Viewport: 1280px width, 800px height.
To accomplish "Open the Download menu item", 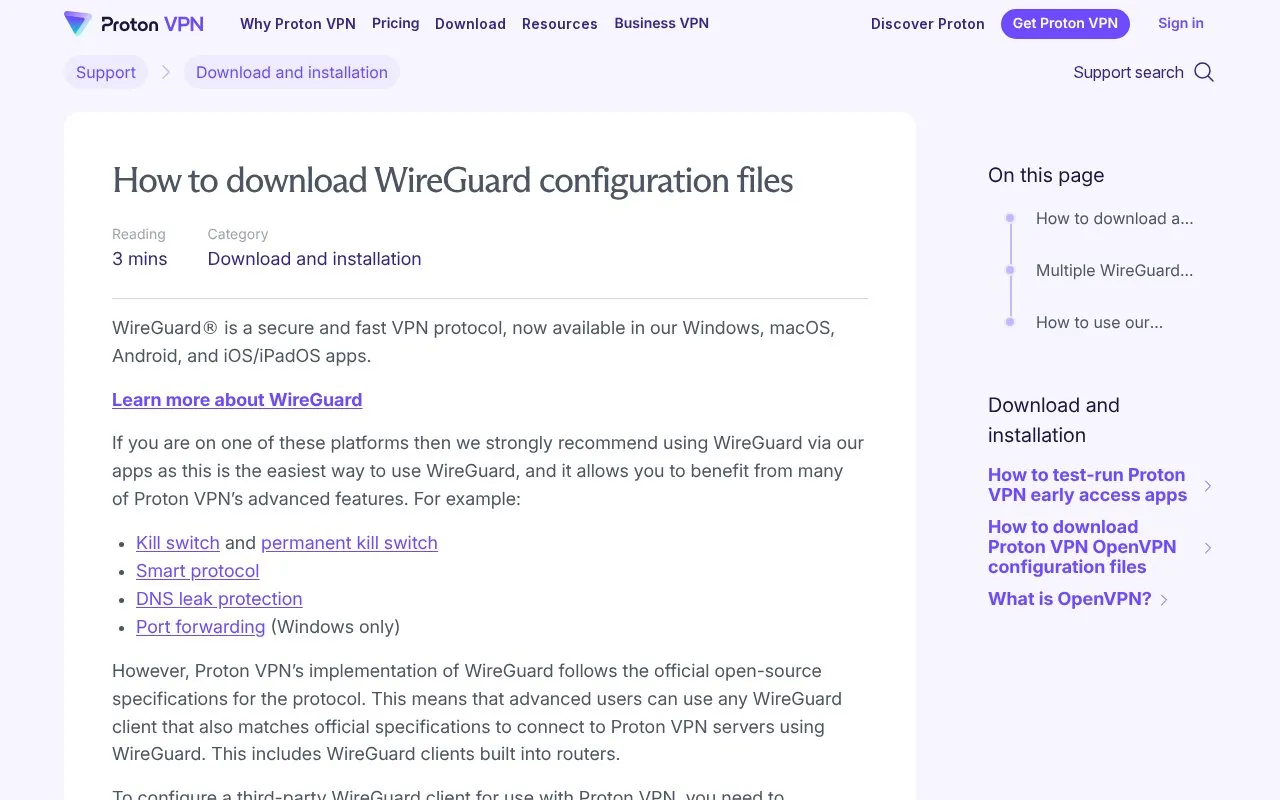I will (470, 23).
